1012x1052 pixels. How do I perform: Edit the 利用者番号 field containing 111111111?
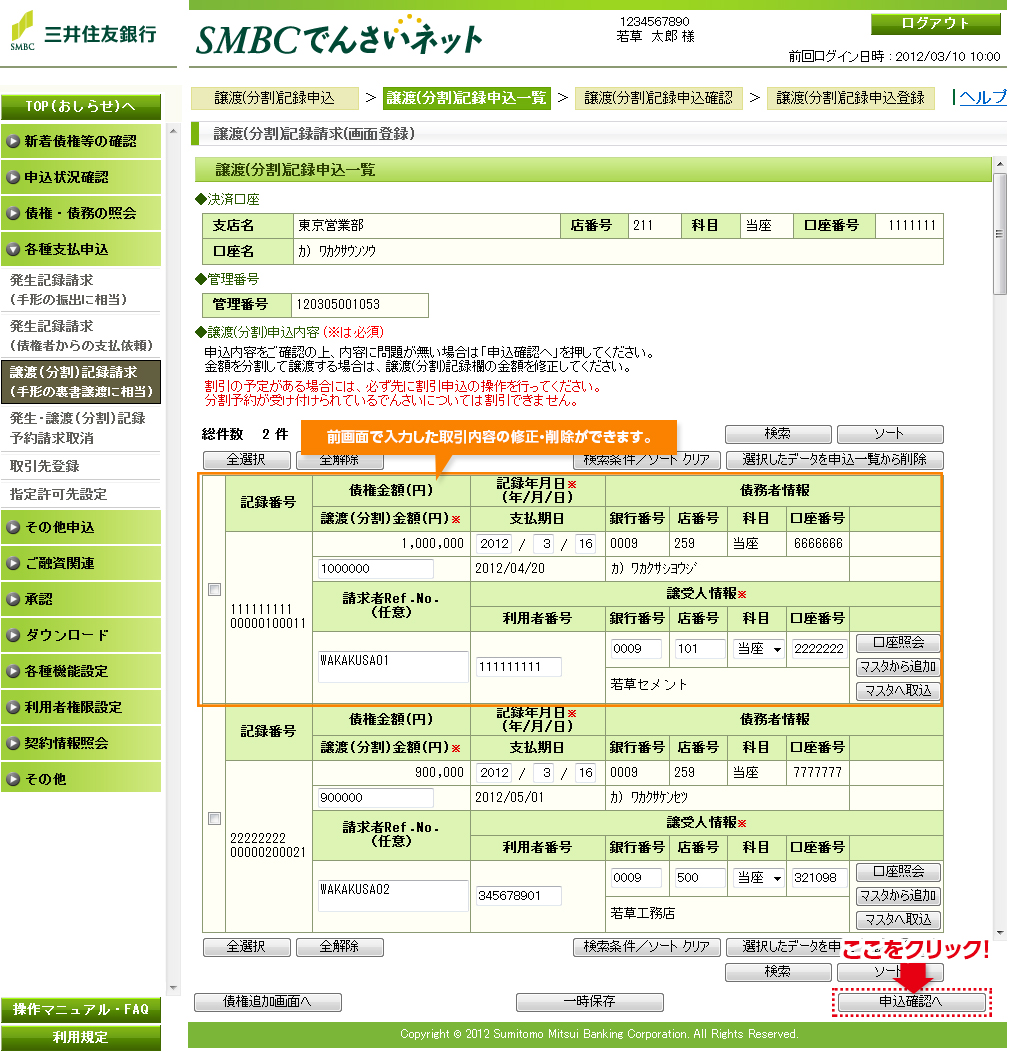[519, 667]
